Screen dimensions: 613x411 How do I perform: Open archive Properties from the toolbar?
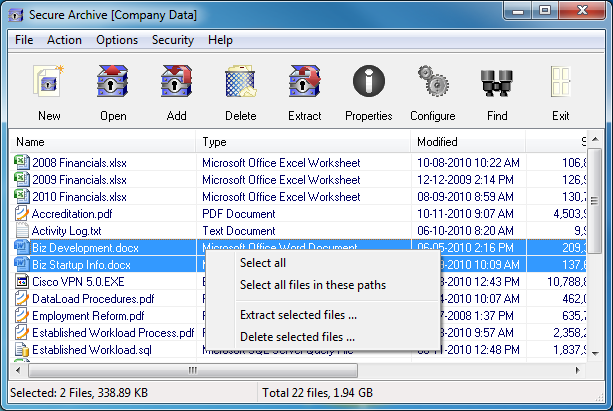click(368, 83)
